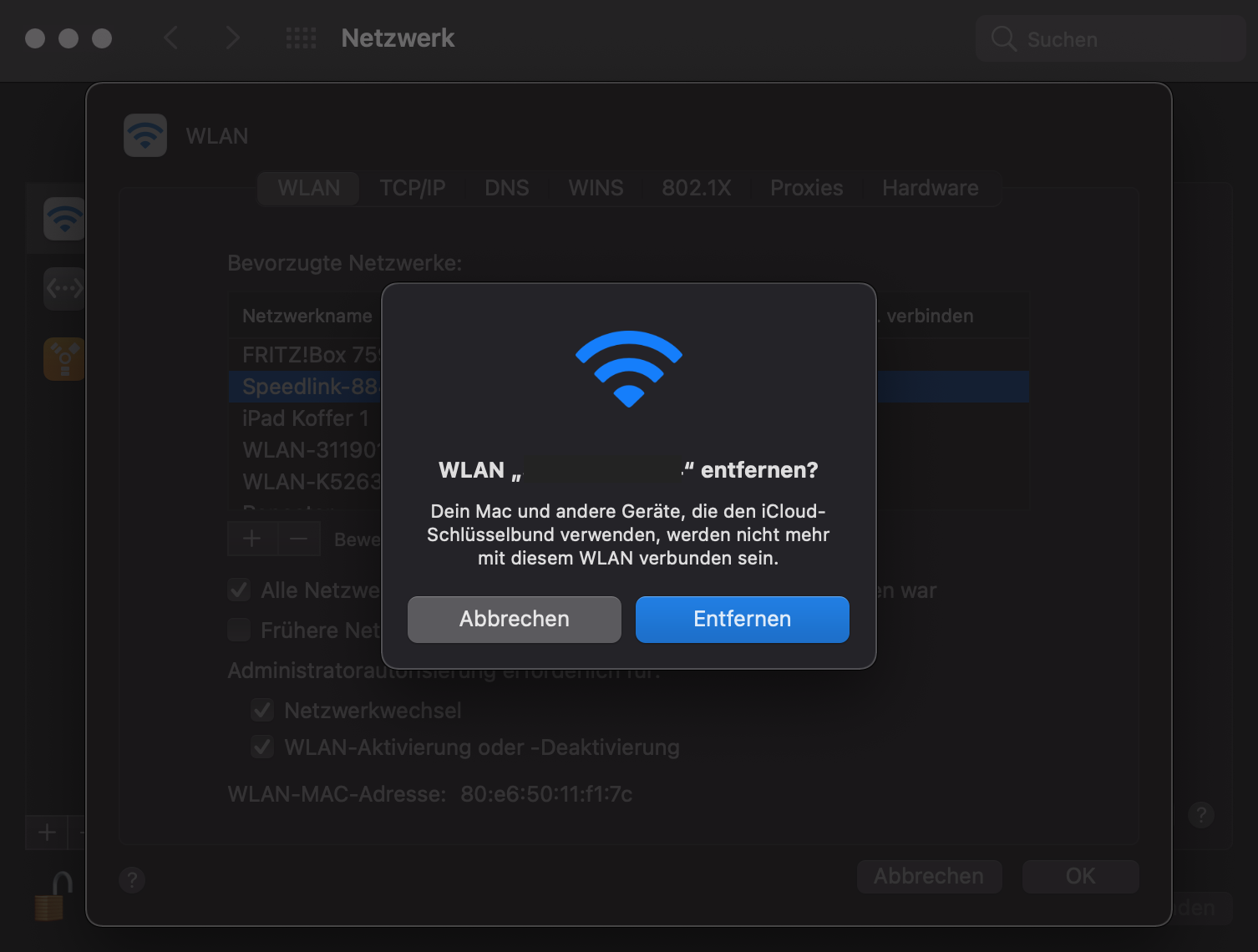Add a preferred network with plus button
Image resolution: width=1258 pixels, height=952 pixels.
point(252,539)
